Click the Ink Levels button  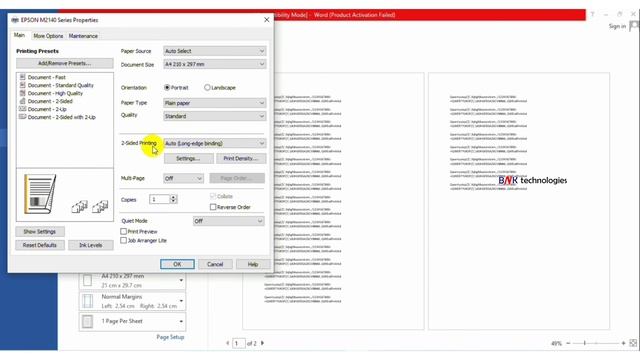(91, 245)
